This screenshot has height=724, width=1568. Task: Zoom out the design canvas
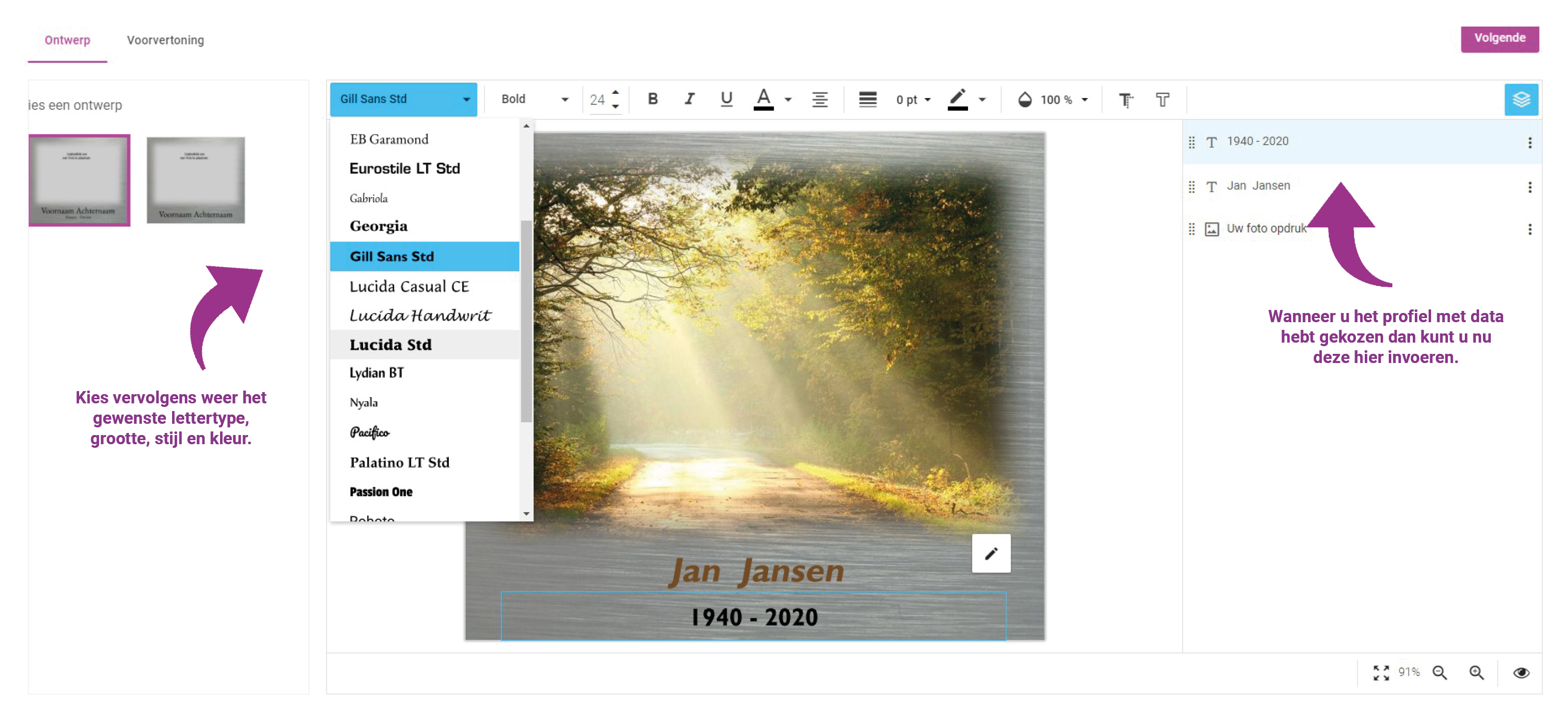click(x=1439, y=672)
